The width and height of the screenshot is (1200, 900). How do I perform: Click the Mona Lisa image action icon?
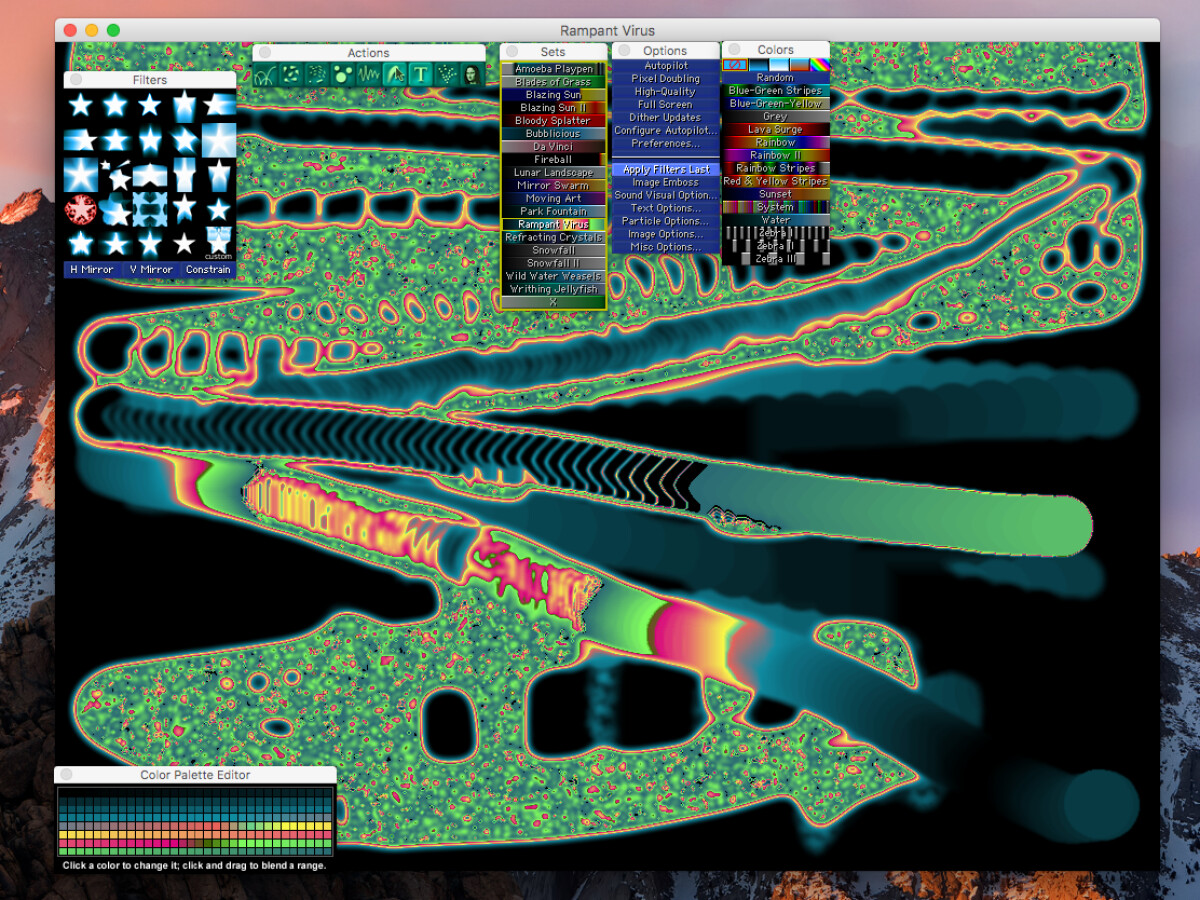tap(471, 74)
